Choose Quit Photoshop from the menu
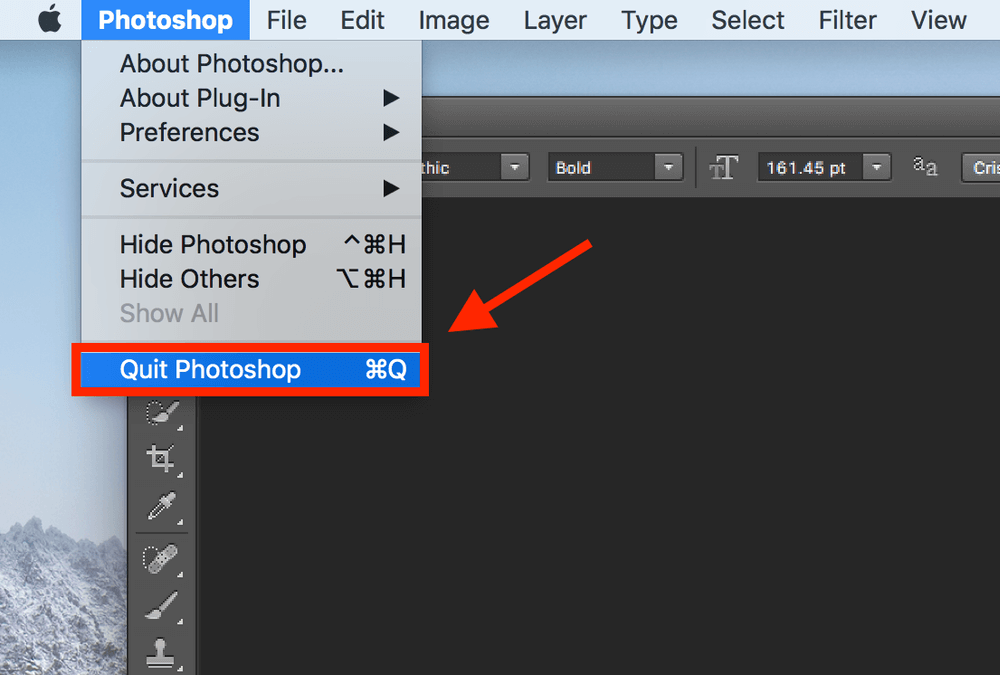Screen dimensions: 1000x675 [250, 370]
